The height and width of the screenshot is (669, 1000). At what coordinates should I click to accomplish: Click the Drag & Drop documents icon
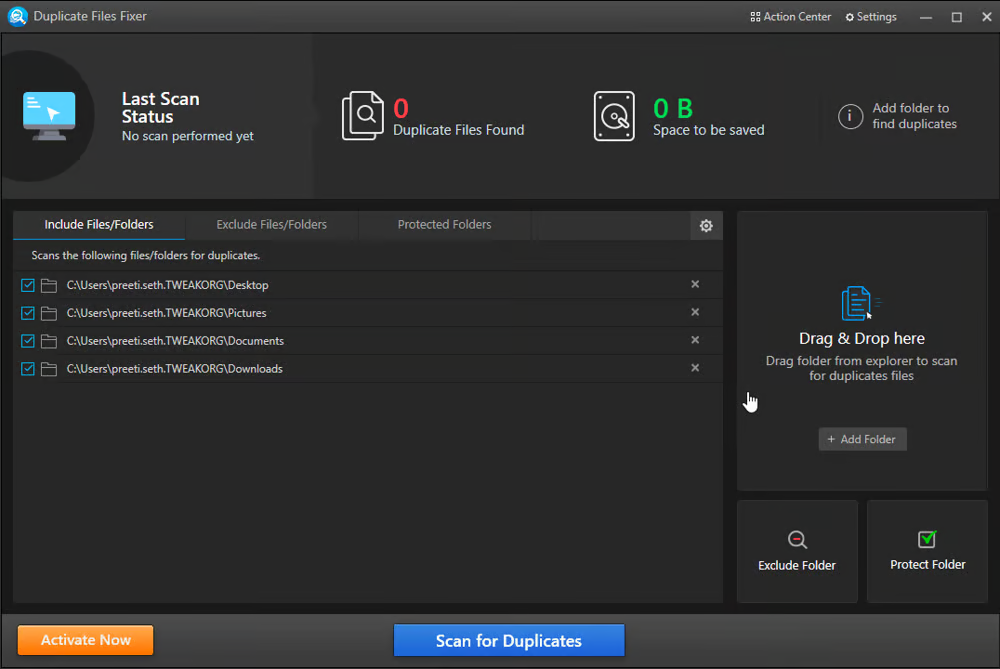coord(861,303)
